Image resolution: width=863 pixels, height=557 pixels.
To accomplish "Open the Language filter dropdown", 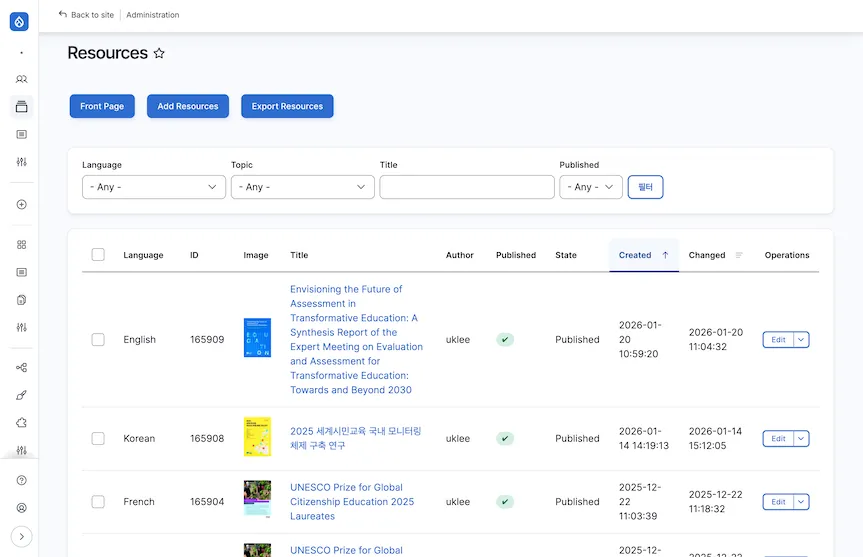I will click(154, 187).
